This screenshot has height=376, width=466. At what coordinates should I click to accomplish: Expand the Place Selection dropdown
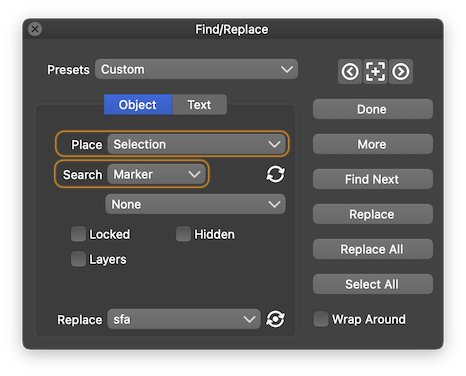(x=196, y=144)
